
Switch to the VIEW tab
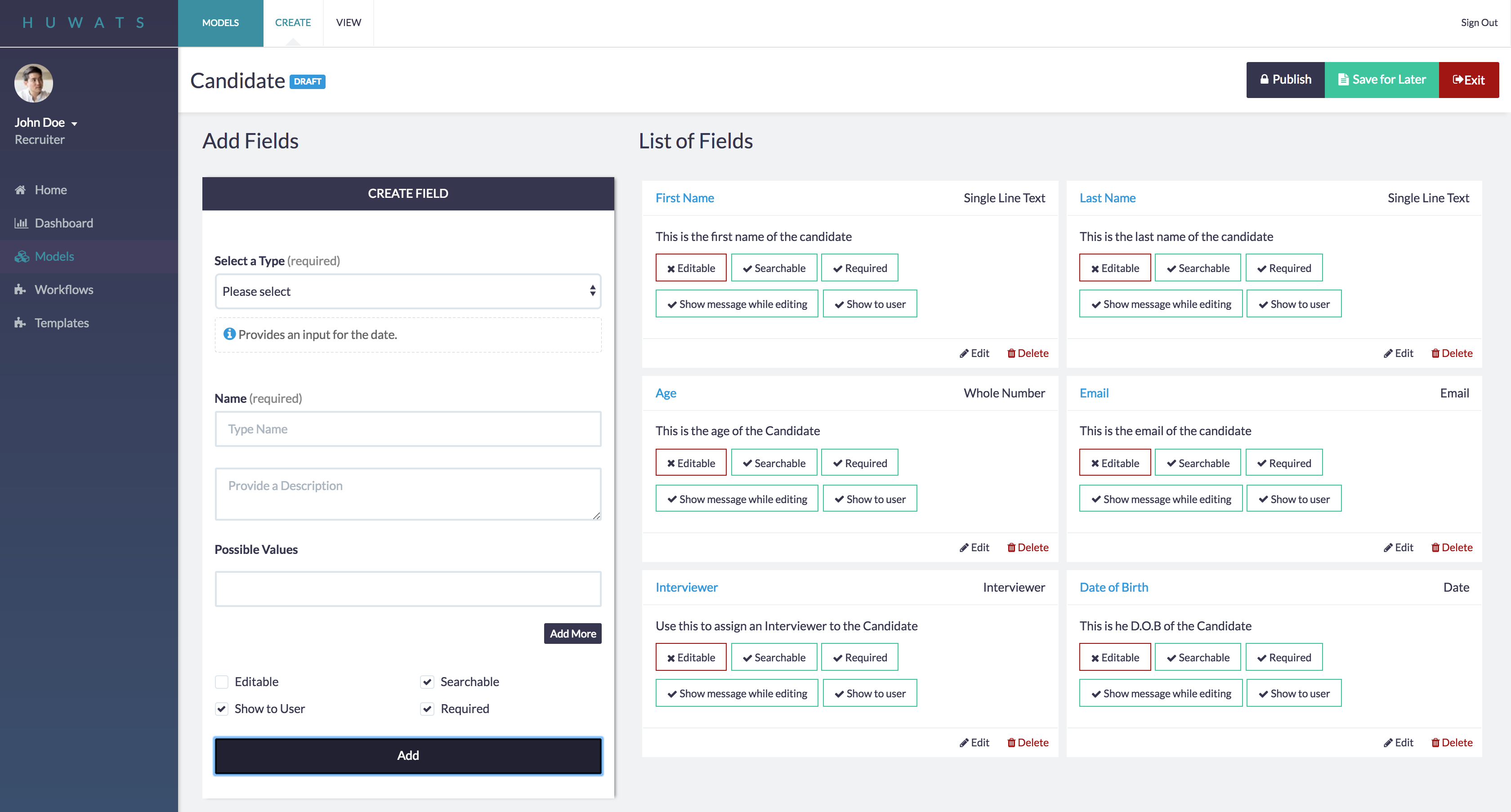(349, 23)
